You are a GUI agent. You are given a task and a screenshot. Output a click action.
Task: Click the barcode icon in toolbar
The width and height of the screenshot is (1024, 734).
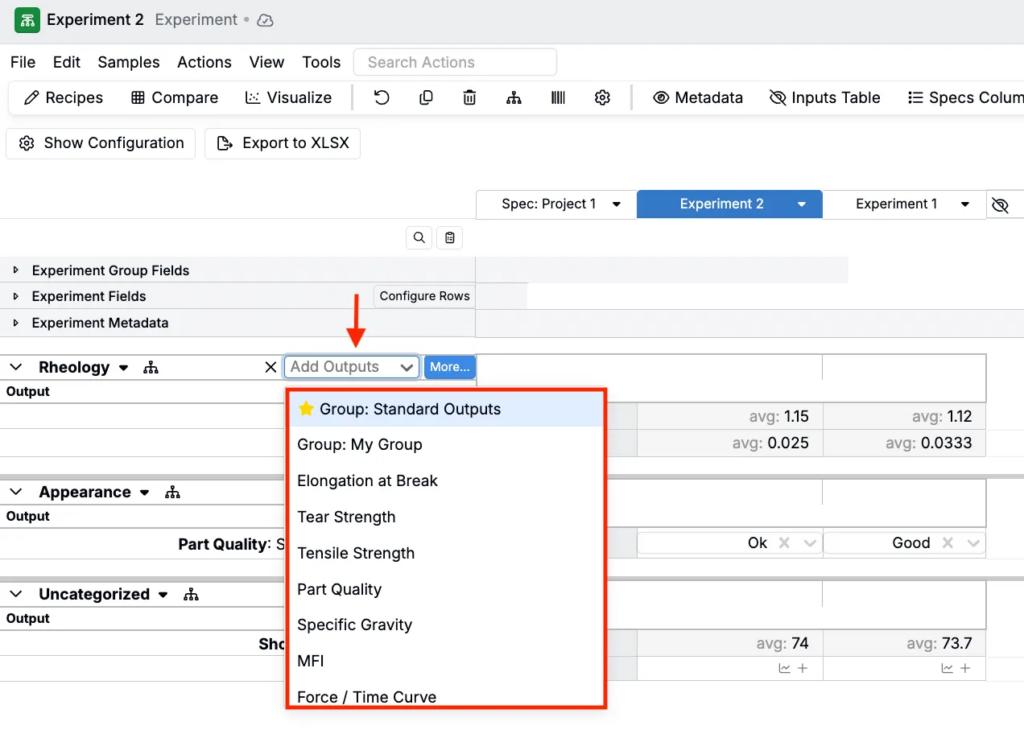pos(558,98)
